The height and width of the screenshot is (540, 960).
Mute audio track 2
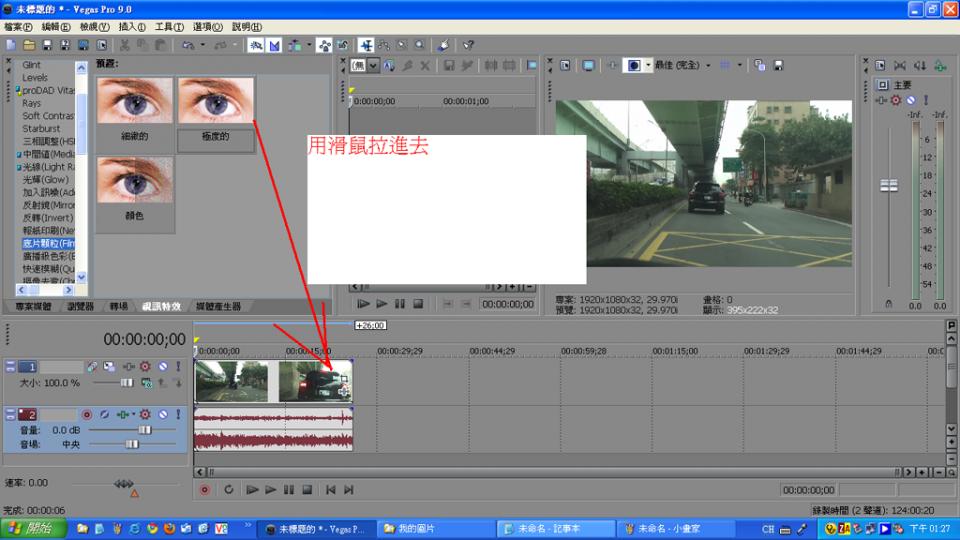(162, 413)
